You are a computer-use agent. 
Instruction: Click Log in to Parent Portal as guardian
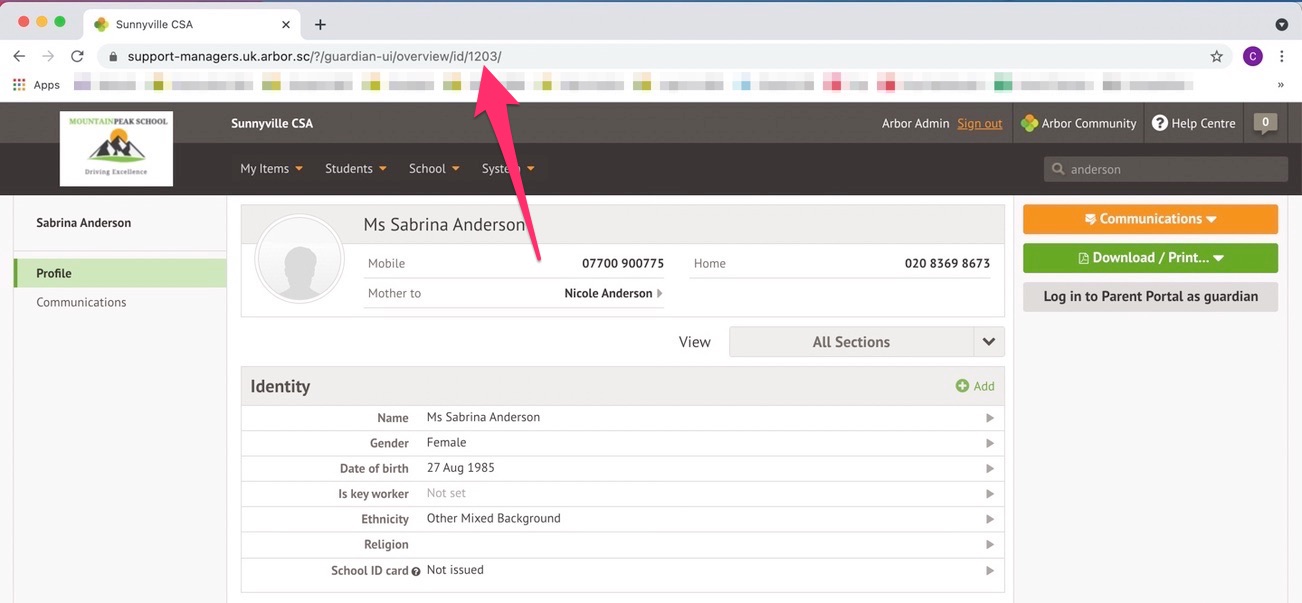(1150, 297)
